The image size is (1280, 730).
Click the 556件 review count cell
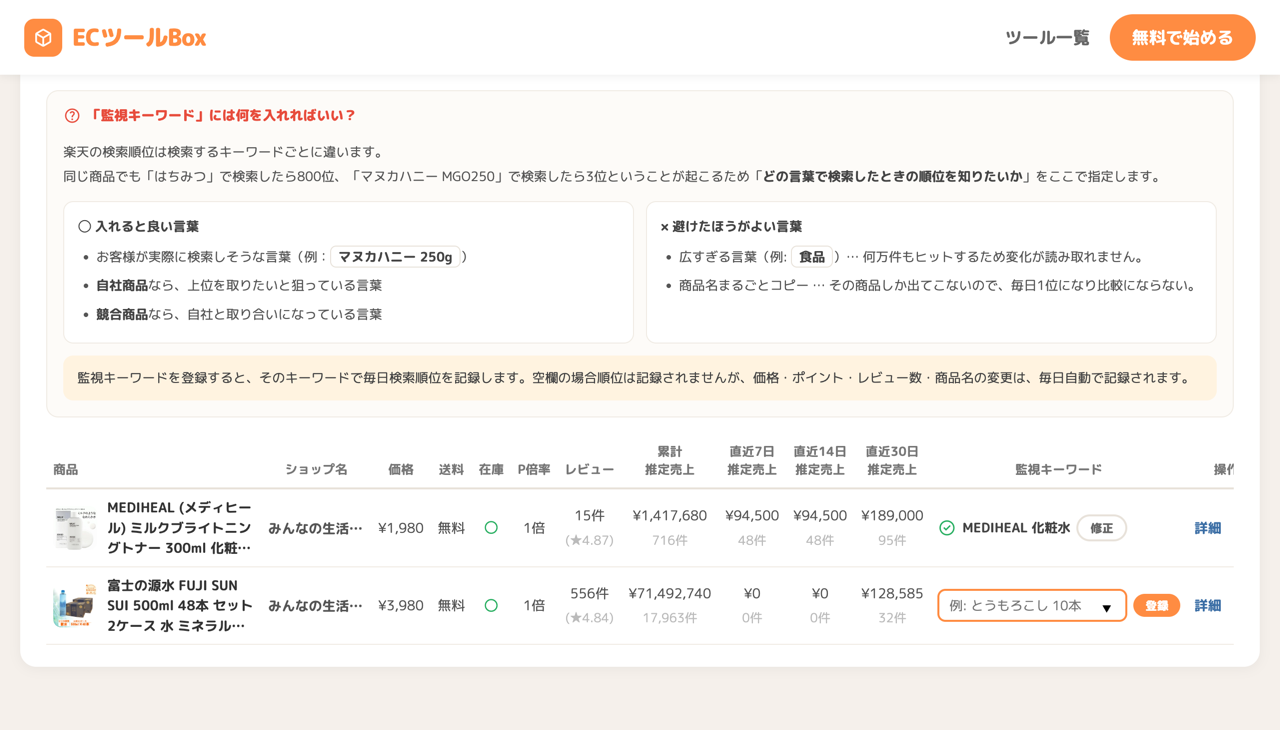coord(589,594)
